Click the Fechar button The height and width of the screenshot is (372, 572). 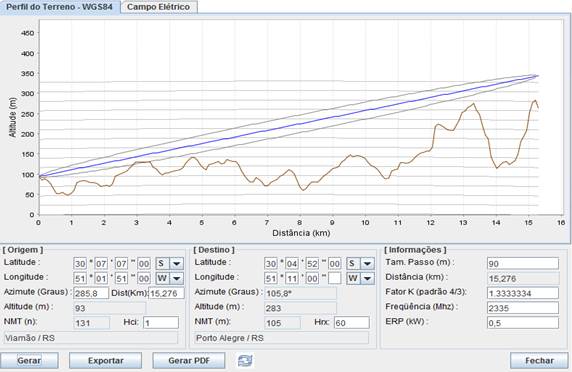(x=539, y=360)
